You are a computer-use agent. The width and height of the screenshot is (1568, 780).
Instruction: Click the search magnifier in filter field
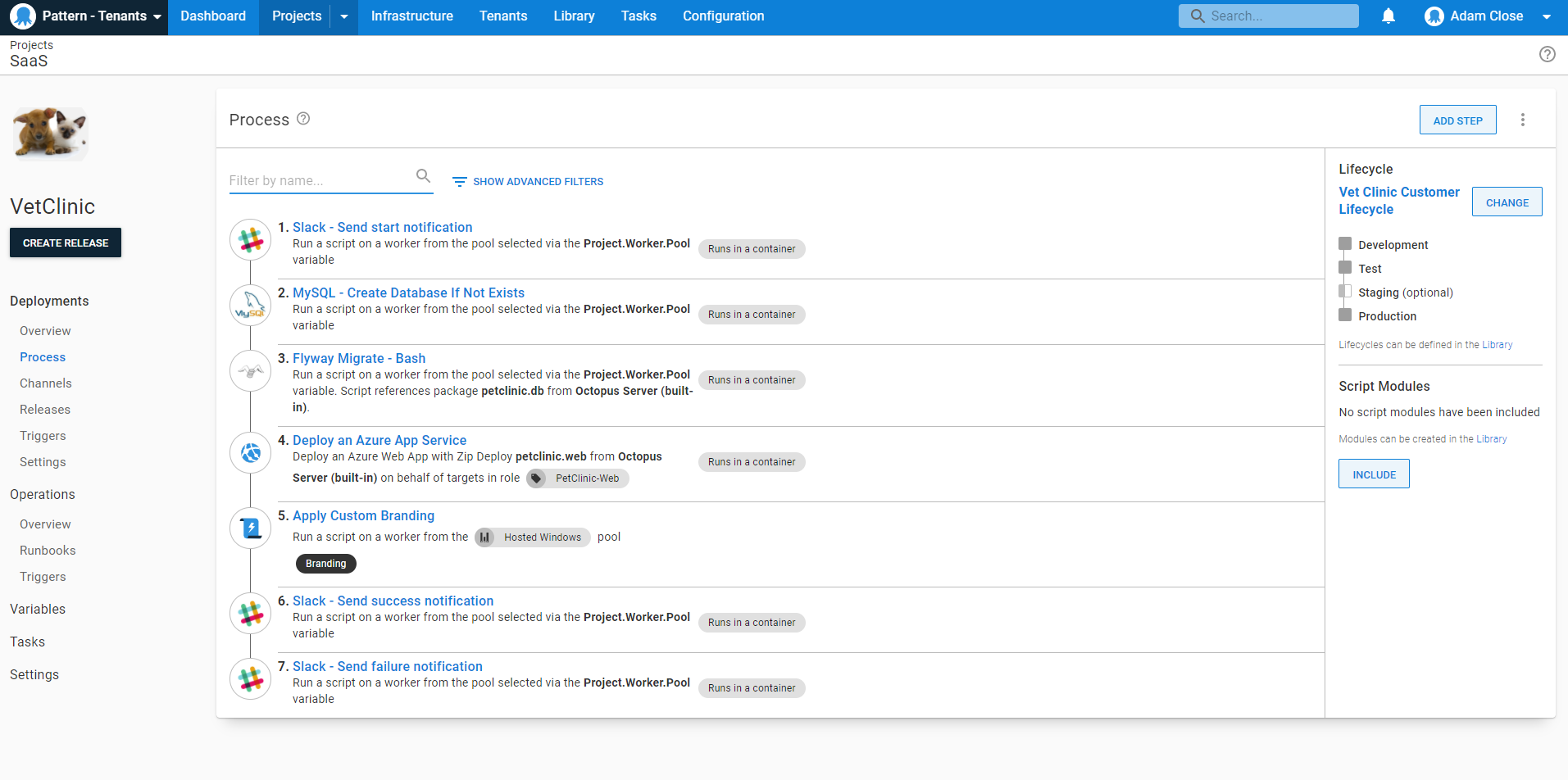423,176
